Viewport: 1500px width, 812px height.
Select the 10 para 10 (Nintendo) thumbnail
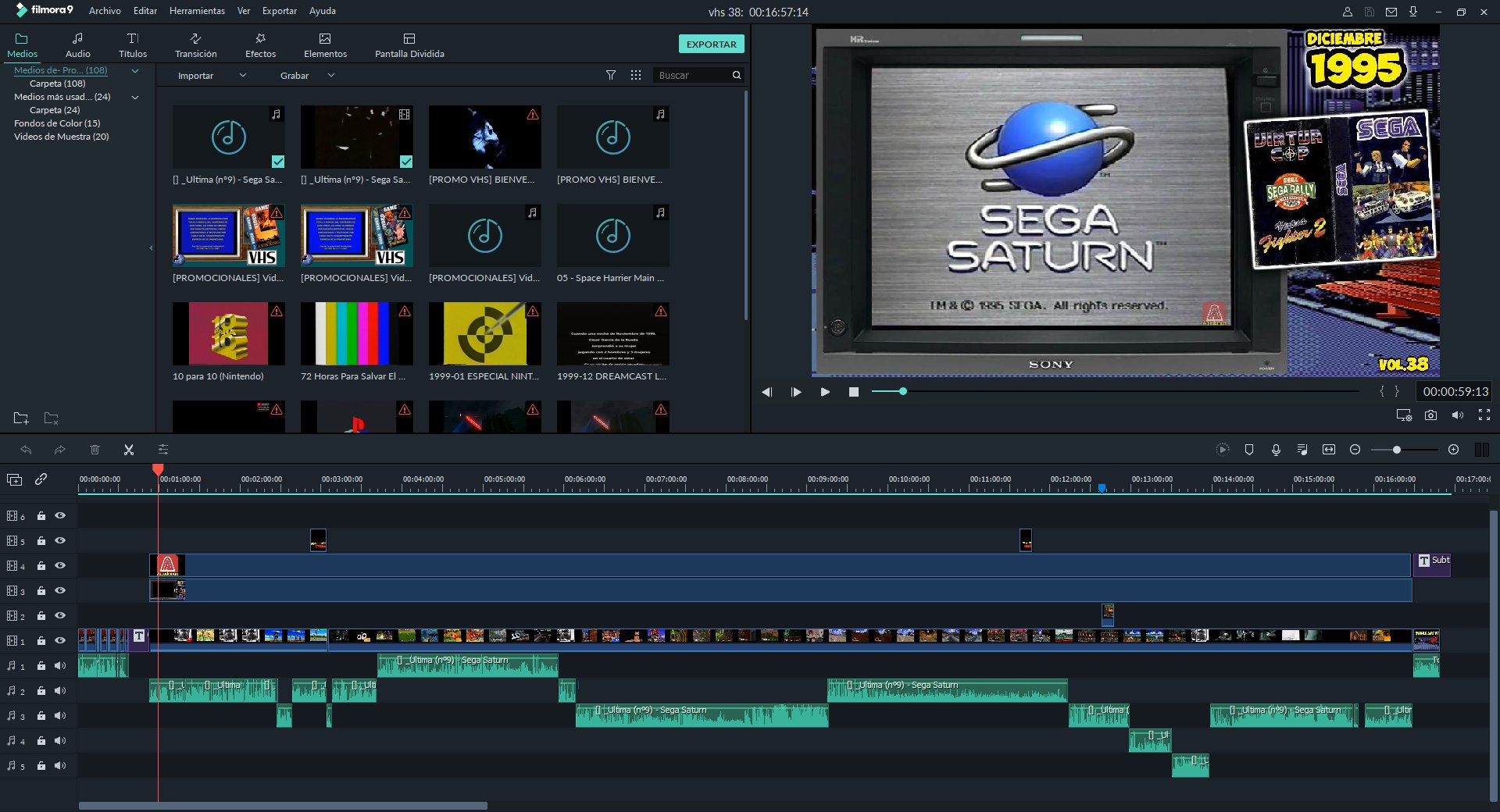pyautogui.click(x=229, y=334)
